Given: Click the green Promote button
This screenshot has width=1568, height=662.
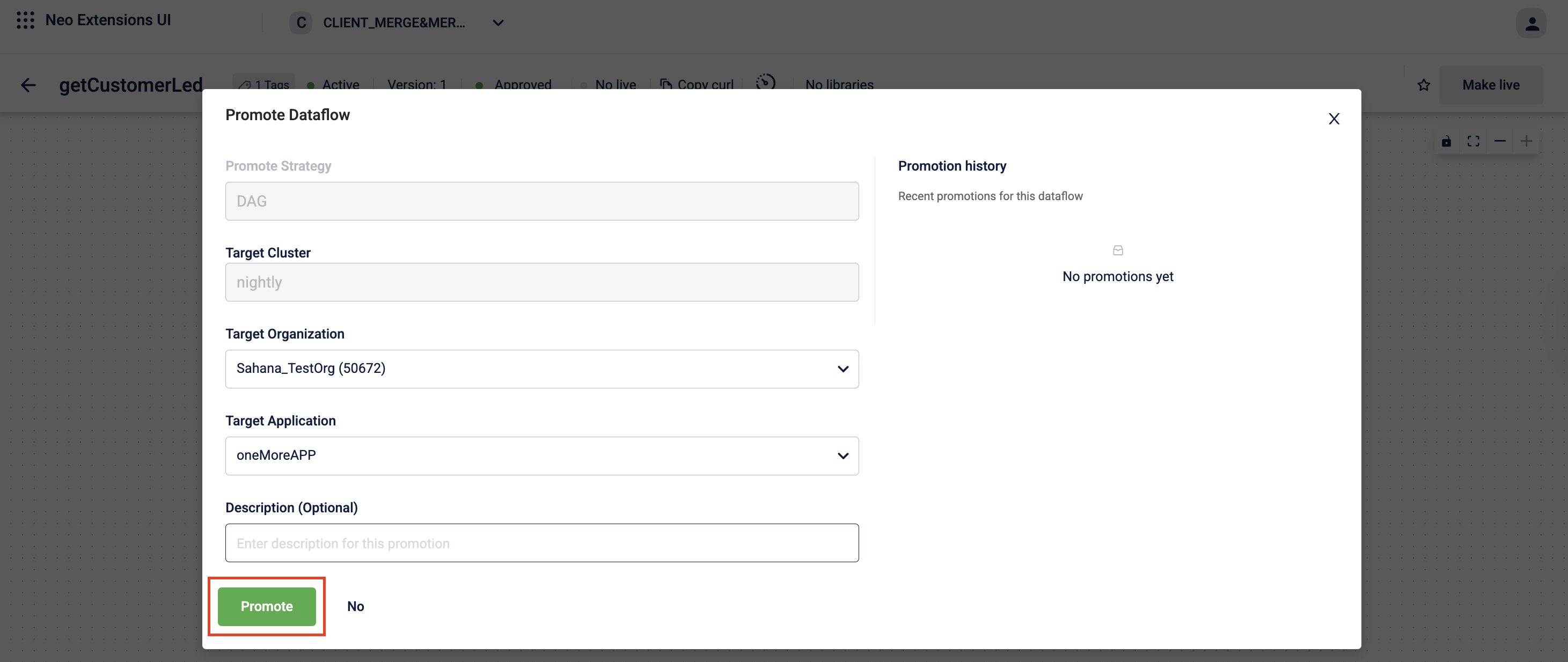Looking at the screenshot, I should tap(267, 606).
